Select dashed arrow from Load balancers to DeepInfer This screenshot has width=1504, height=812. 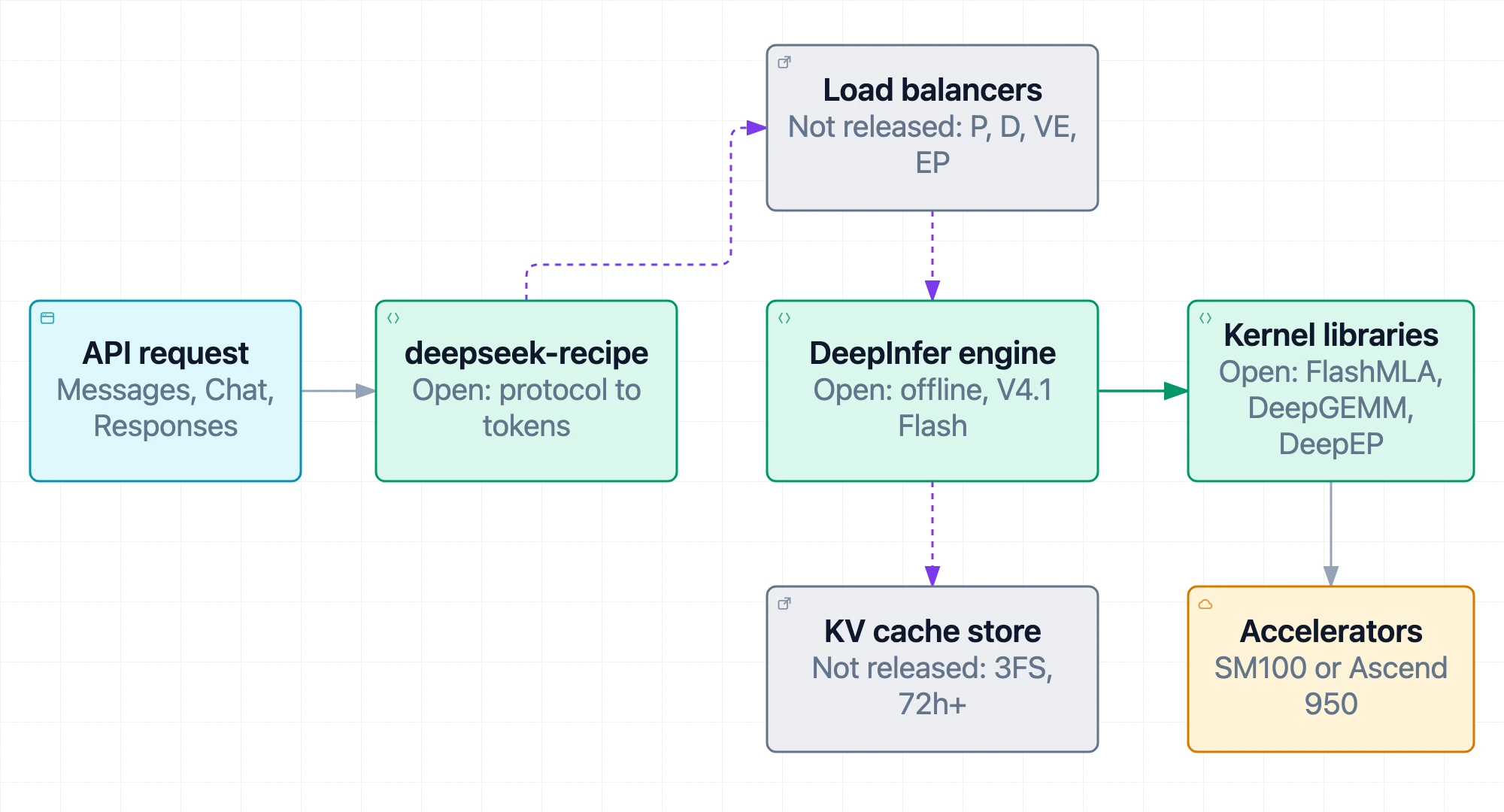pos(932,256)
